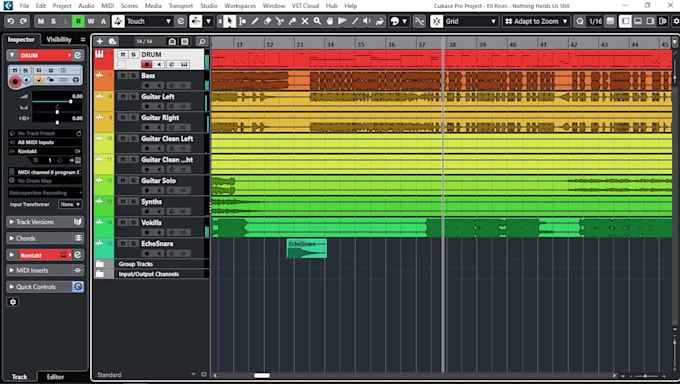680x384 pixels.
Task: Open Inspector settings gear at bottom
Action: (x=13, y=302)
